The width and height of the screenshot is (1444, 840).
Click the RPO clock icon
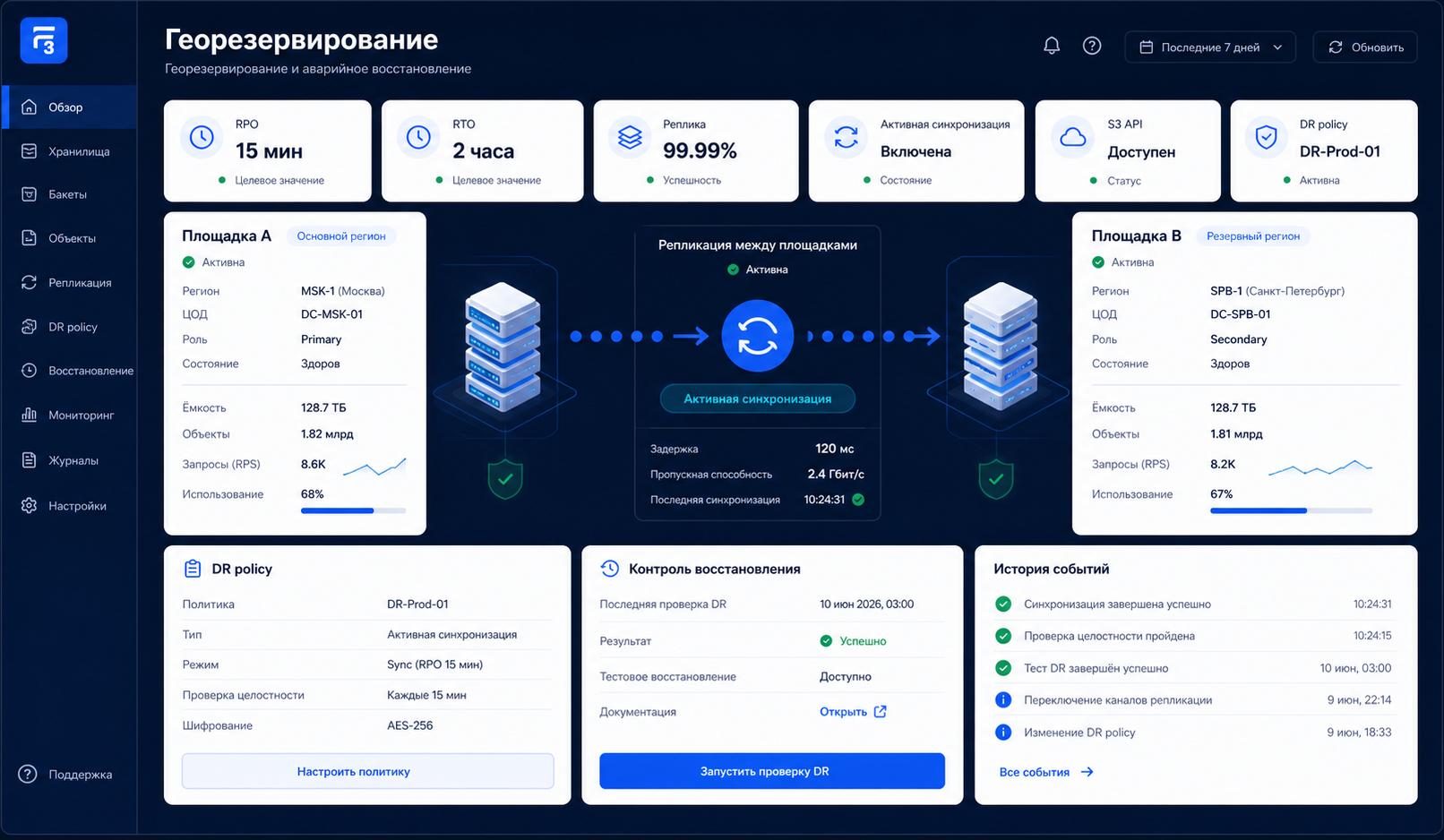(x=202, y=137)
